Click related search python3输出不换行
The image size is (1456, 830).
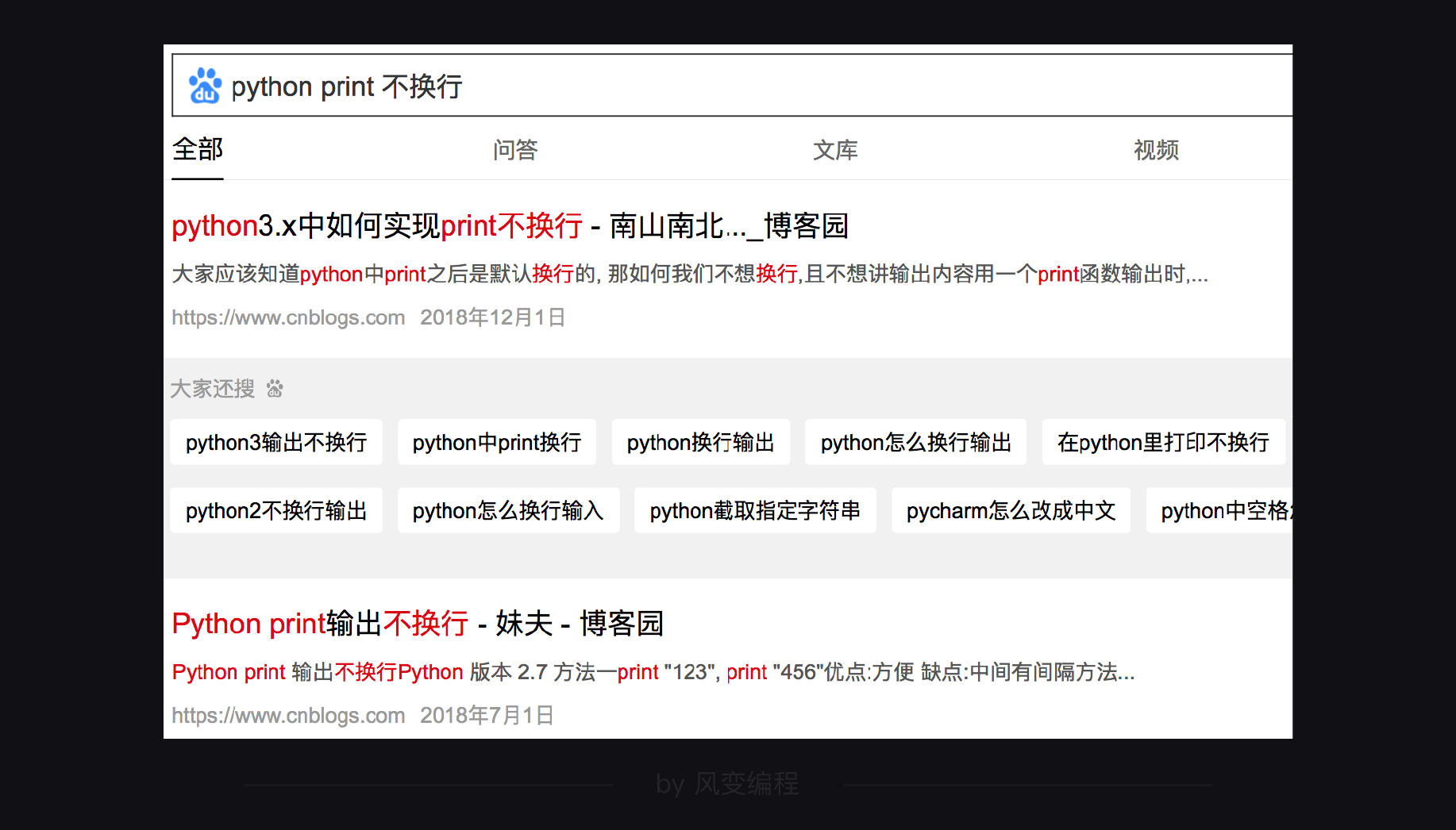pos(276,442)
